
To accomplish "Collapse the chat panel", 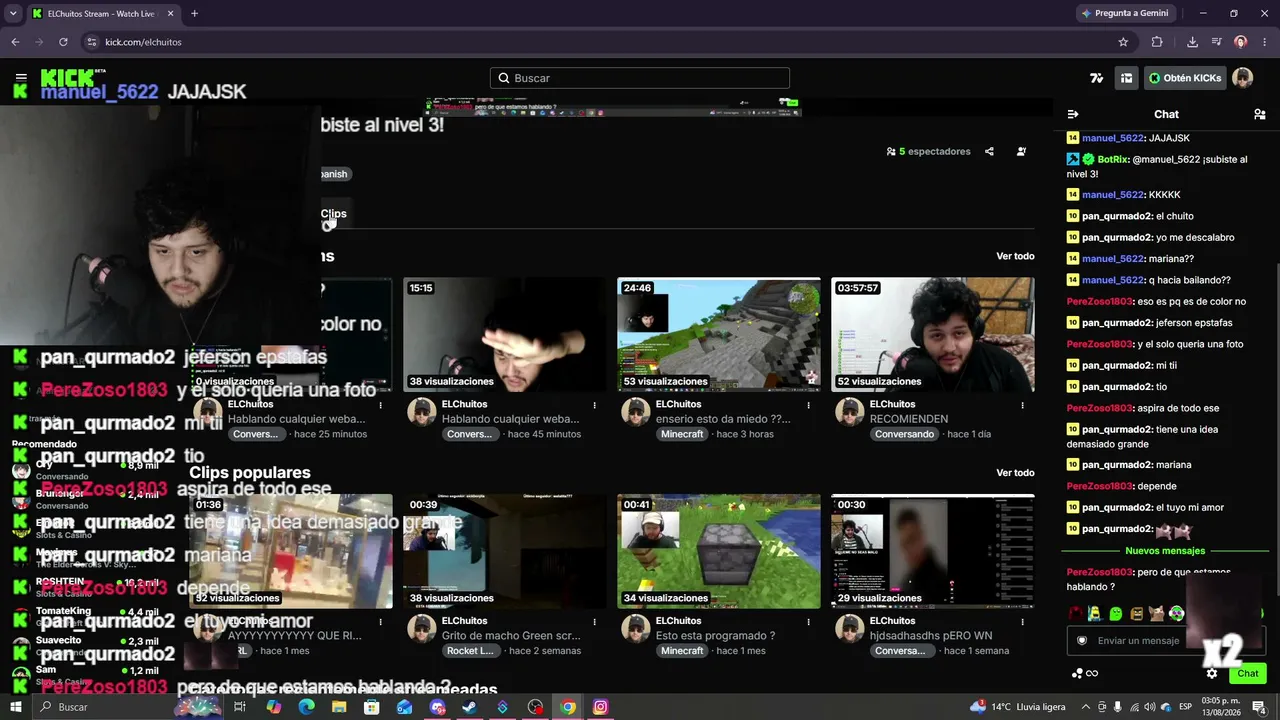I will pyautogui.click(x=1073, y=114).
